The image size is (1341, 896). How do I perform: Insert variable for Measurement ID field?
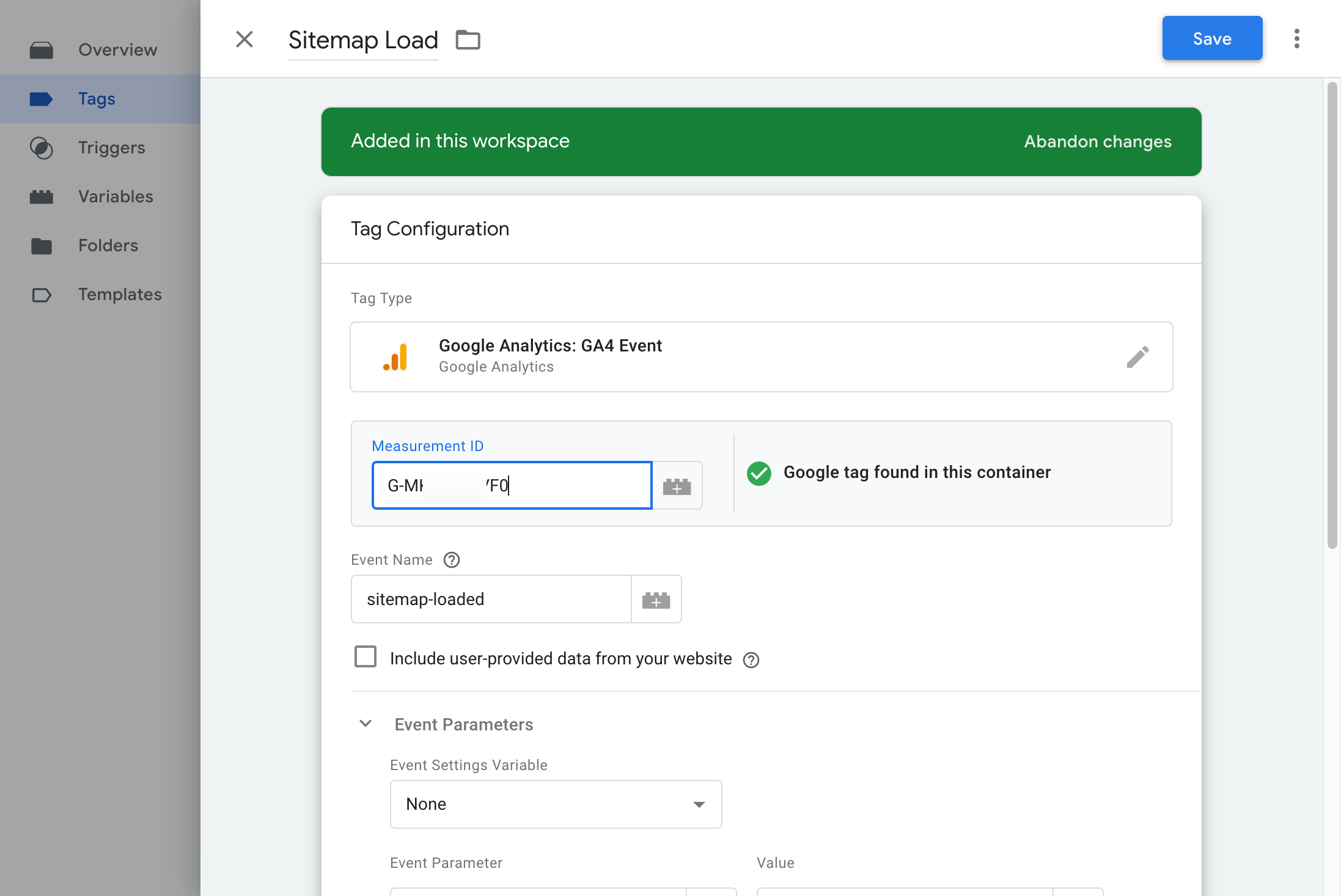(677, 485)
